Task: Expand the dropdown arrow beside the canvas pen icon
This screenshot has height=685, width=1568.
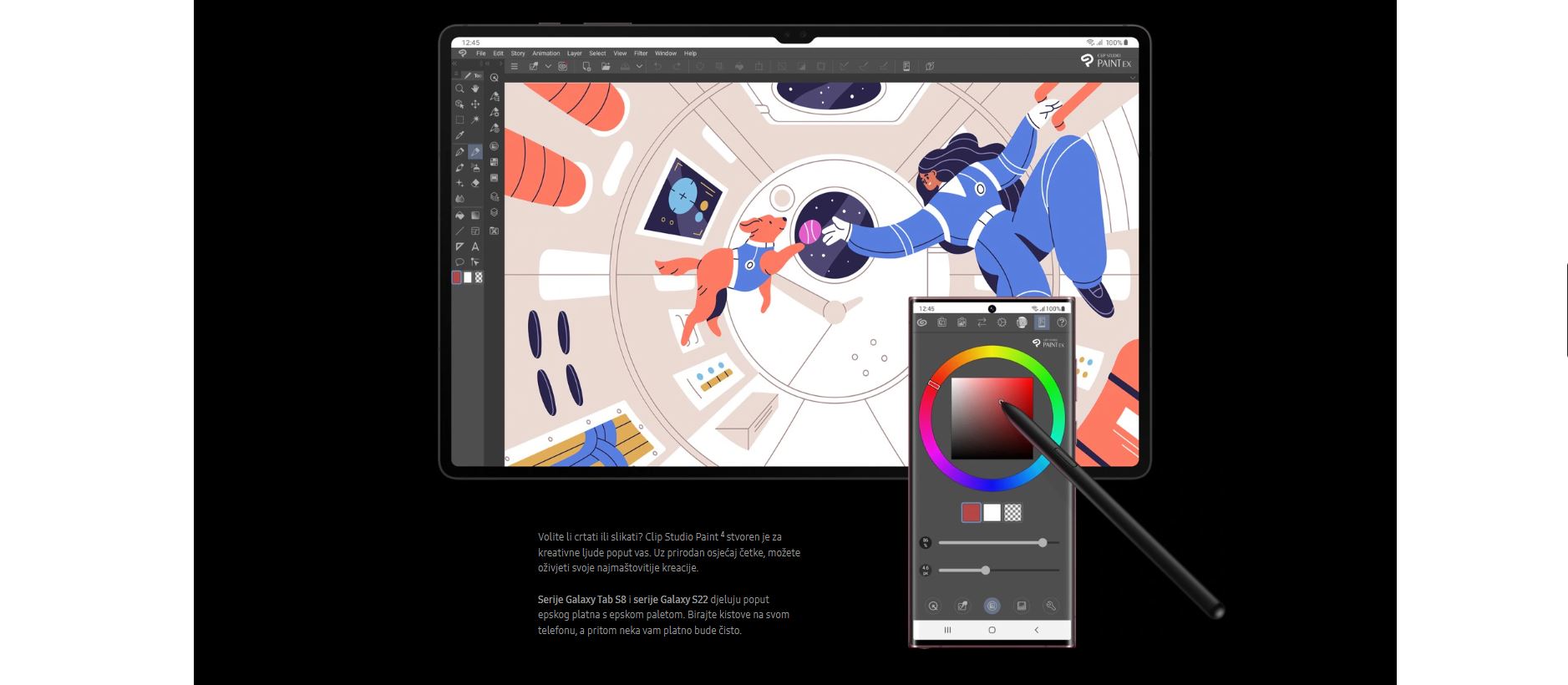Action: point(548,66)
